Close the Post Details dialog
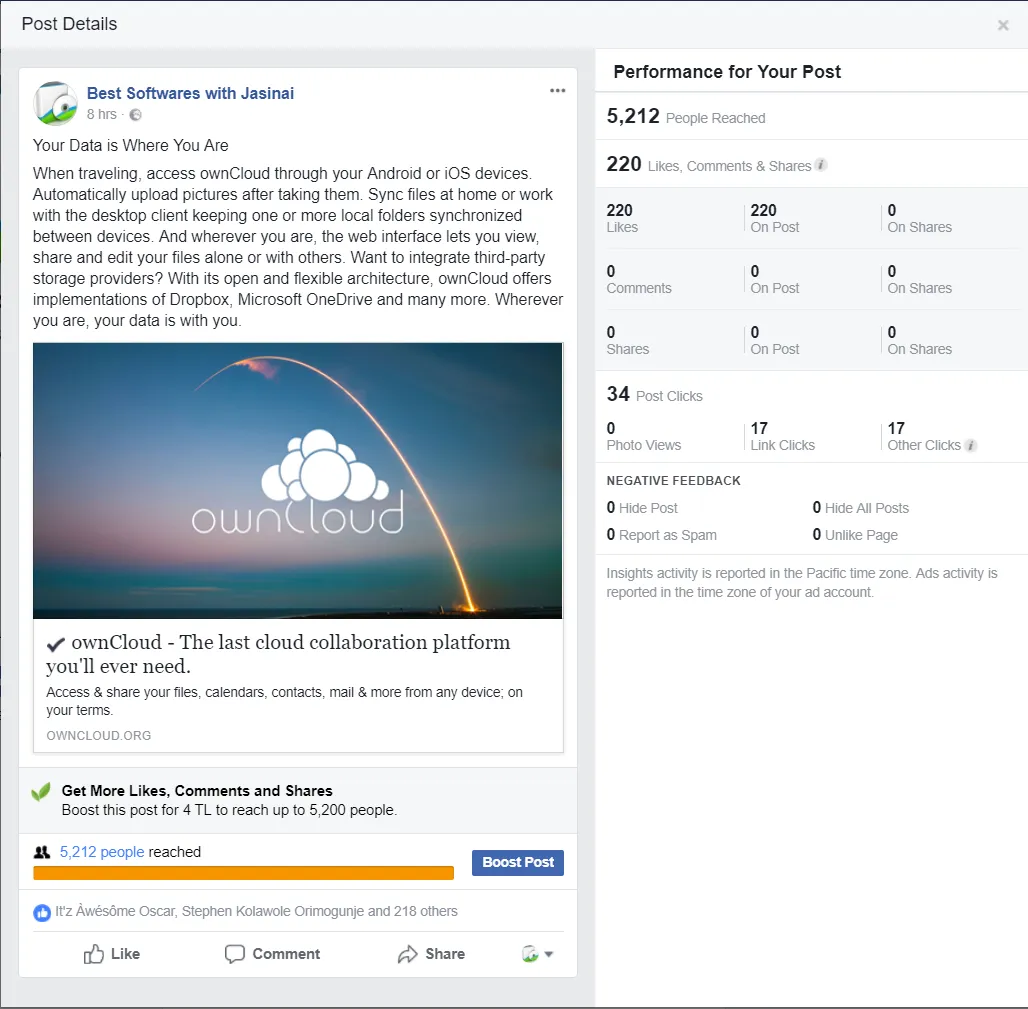Viewport: 1028px width, 1009px height. (x=1002, y=25)
